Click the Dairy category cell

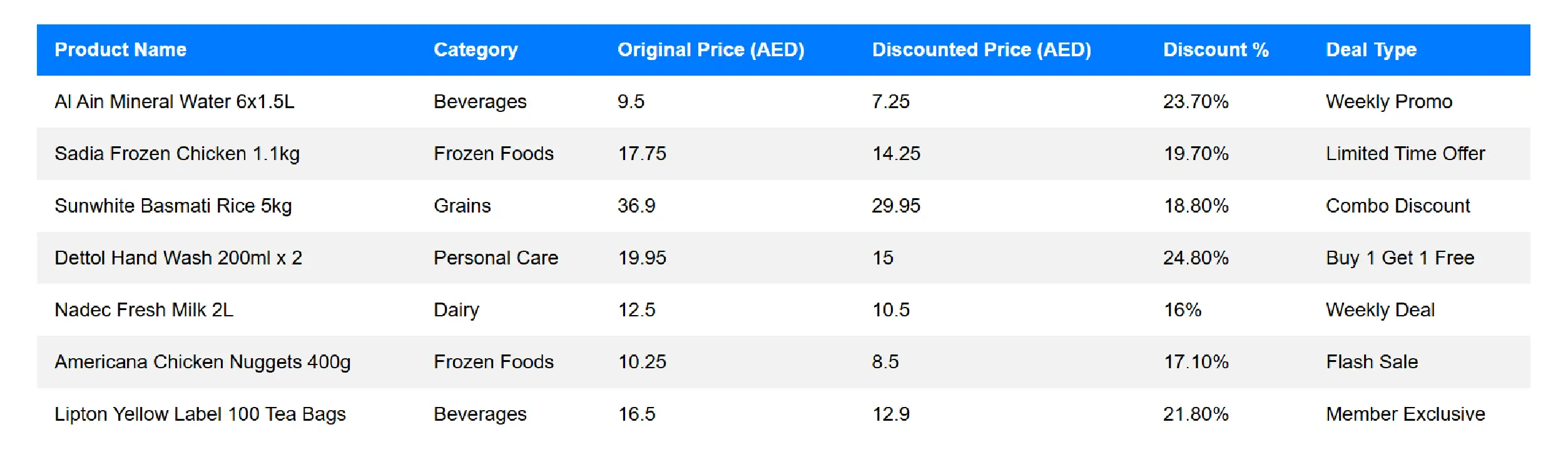click(456, 310)
